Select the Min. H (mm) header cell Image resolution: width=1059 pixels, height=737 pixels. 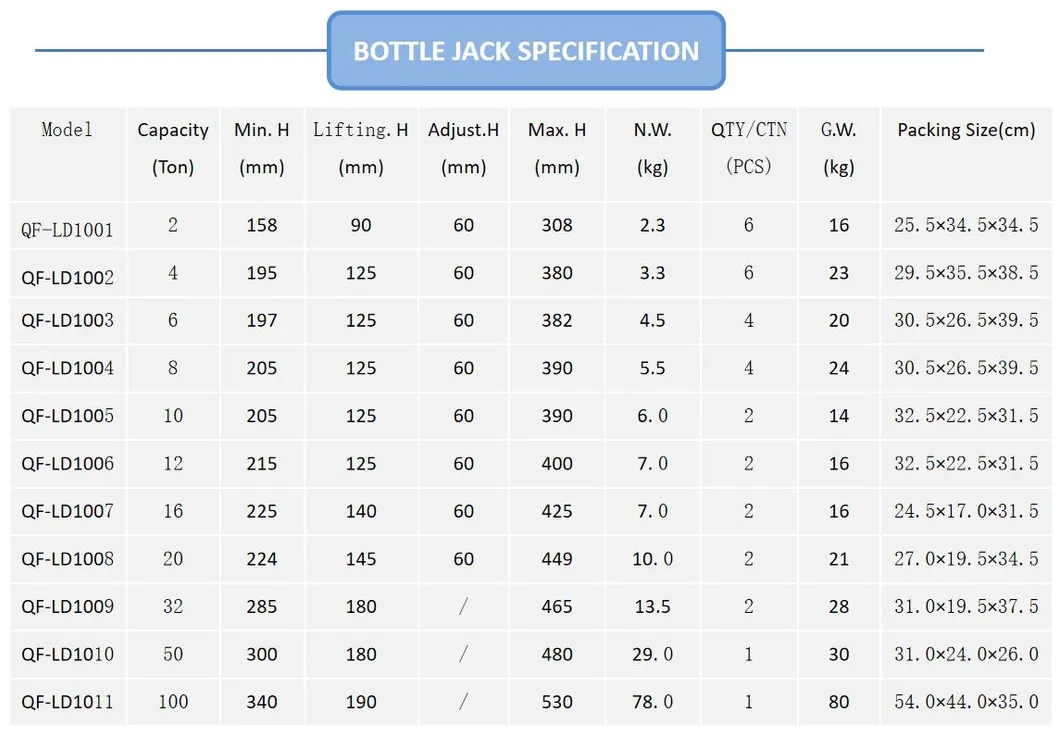[262, 148]
